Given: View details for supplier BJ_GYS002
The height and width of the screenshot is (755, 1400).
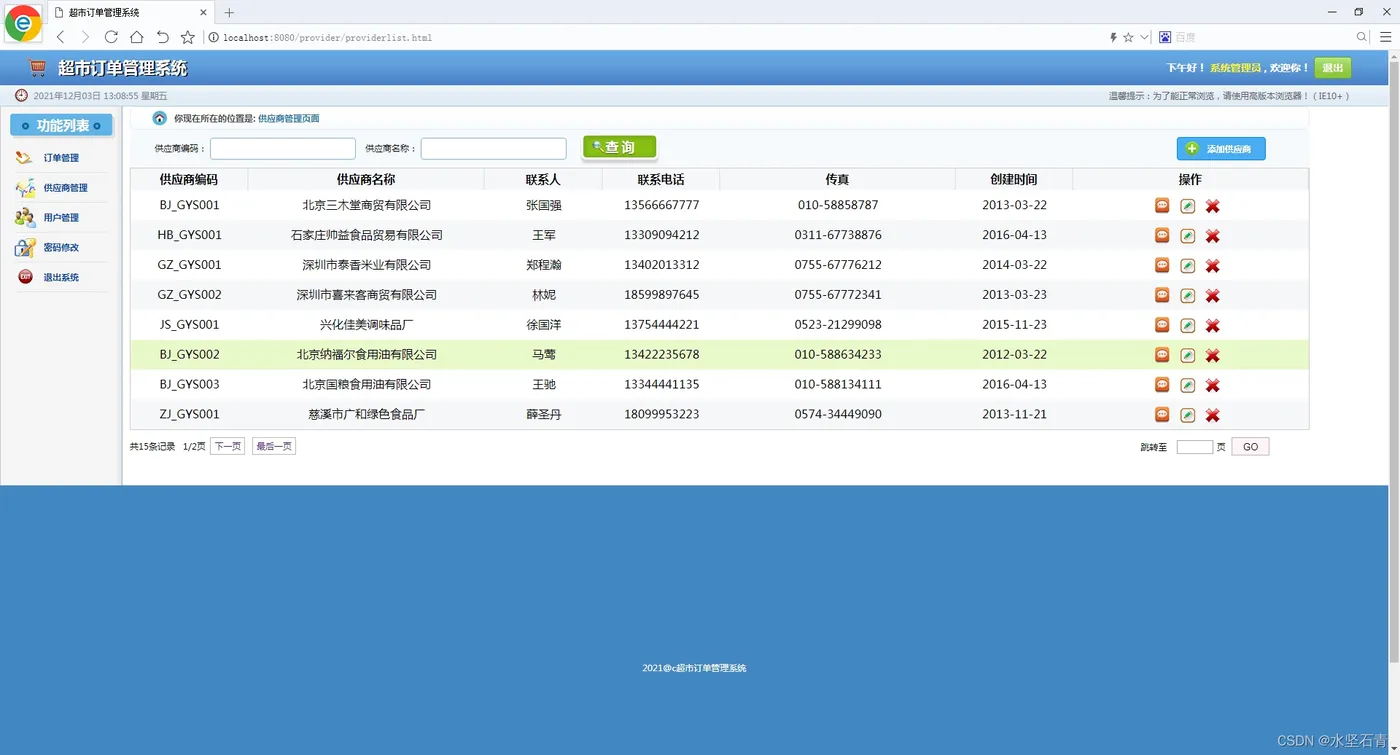Looking at the screenshot, I should [1162, 355].
